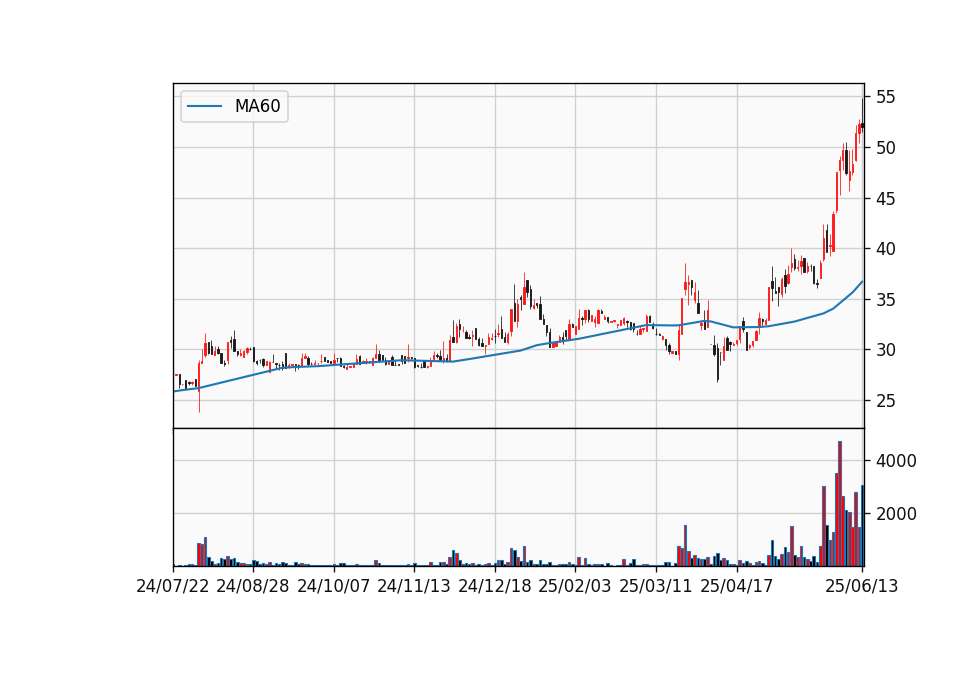
Task: Click the 25/04/17 date label
Action: click(737, 586)
